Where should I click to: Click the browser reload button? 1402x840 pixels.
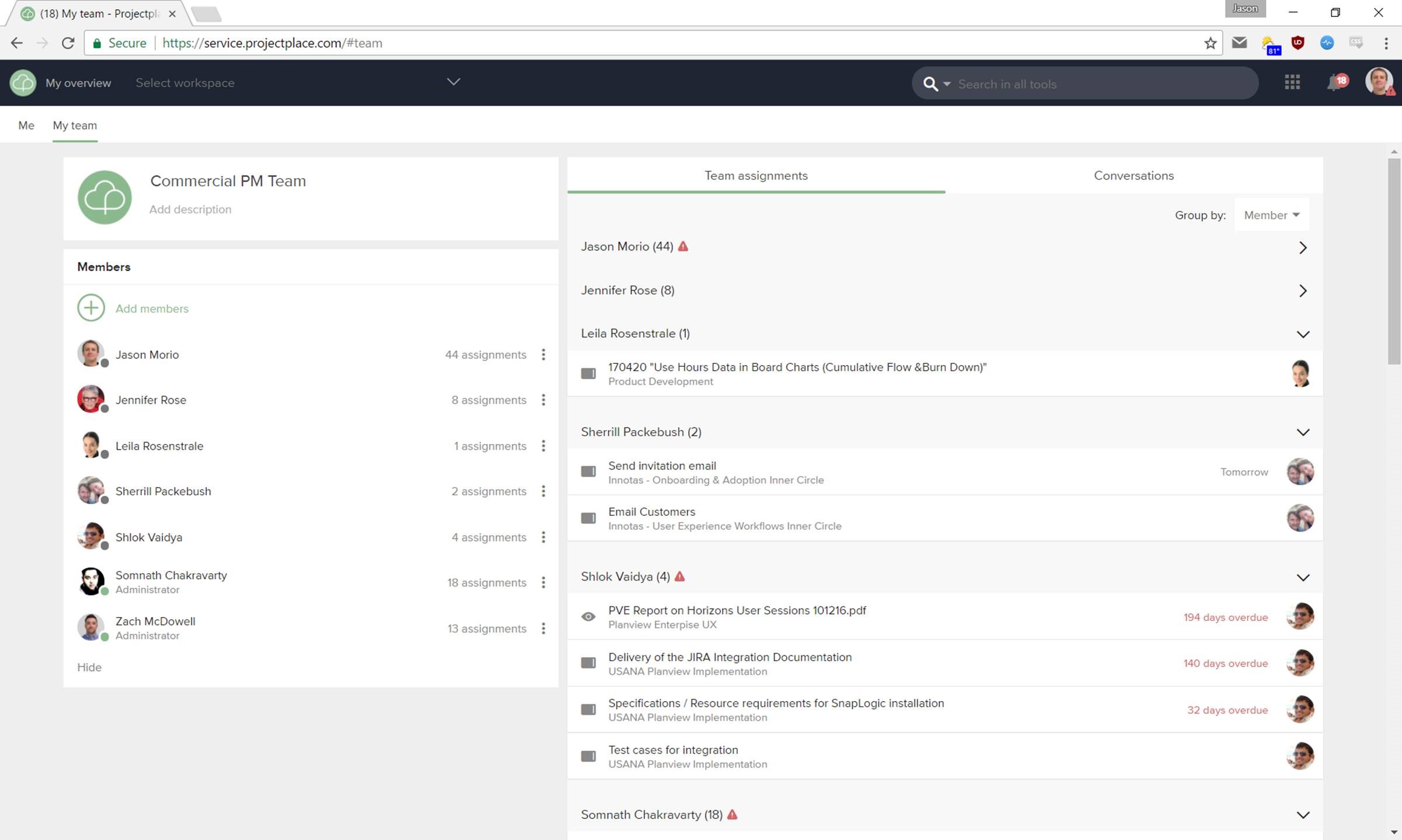[x=68, y=43]
